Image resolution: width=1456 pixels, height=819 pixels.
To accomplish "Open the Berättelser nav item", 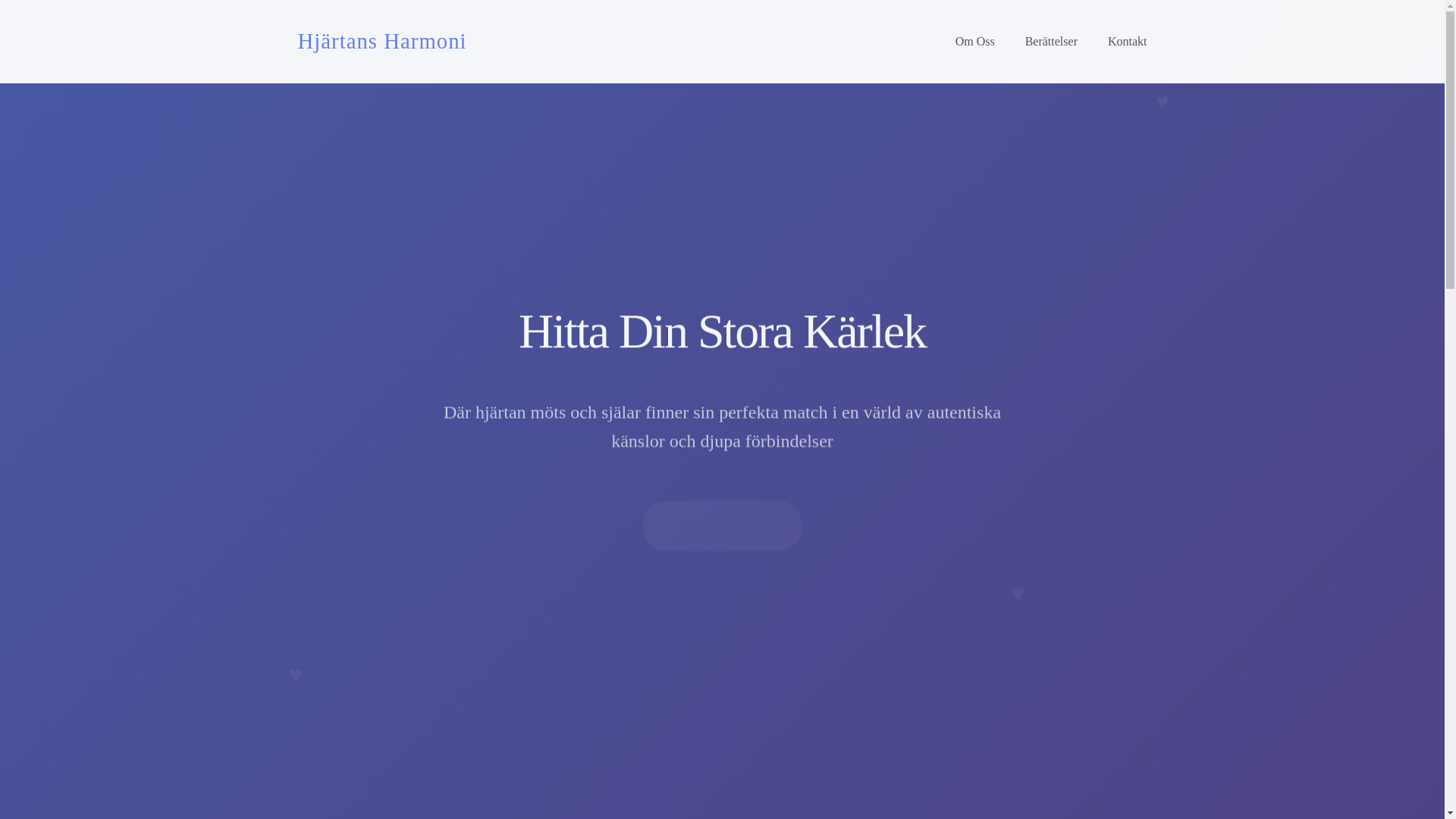I will click(1051, 42).
